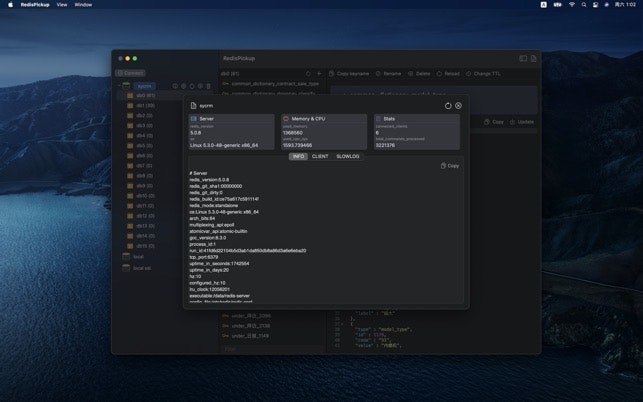
Task: Click plus icon to add a key
Action: (x=319, y=74)
